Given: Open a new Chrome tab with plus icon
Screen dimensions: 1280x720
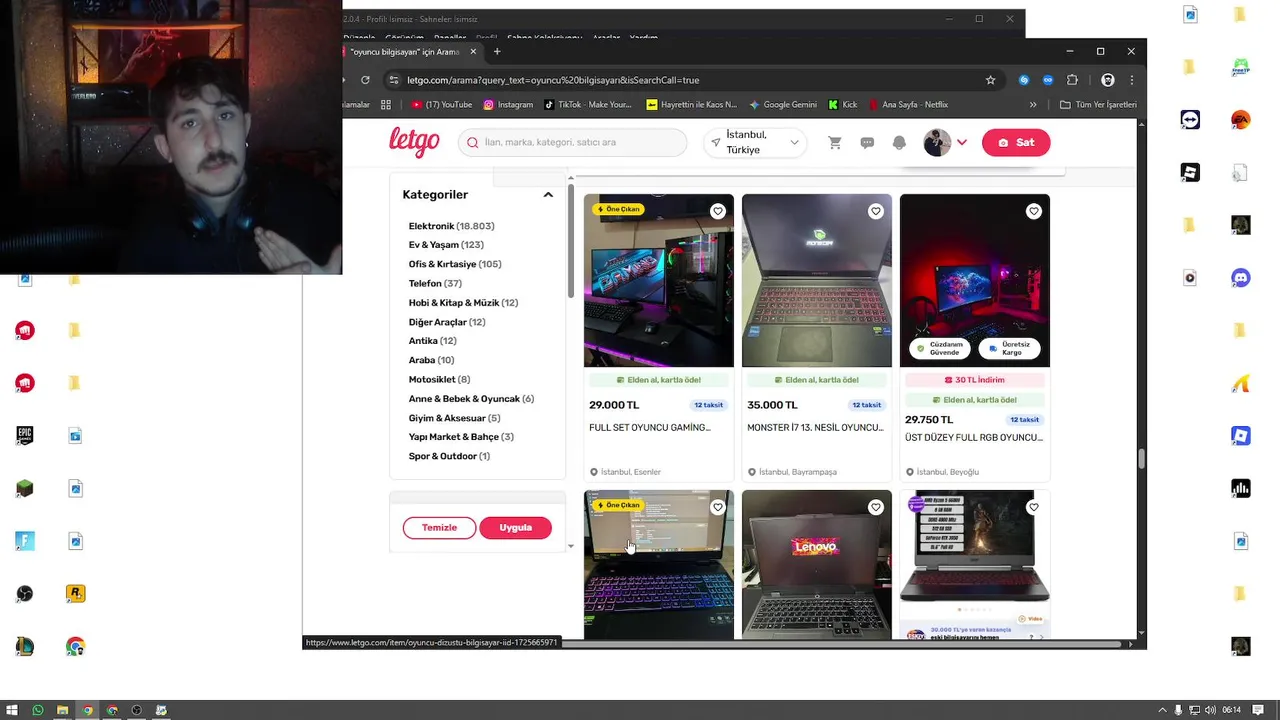Looking at the screenshot, I should pos(497,52).
